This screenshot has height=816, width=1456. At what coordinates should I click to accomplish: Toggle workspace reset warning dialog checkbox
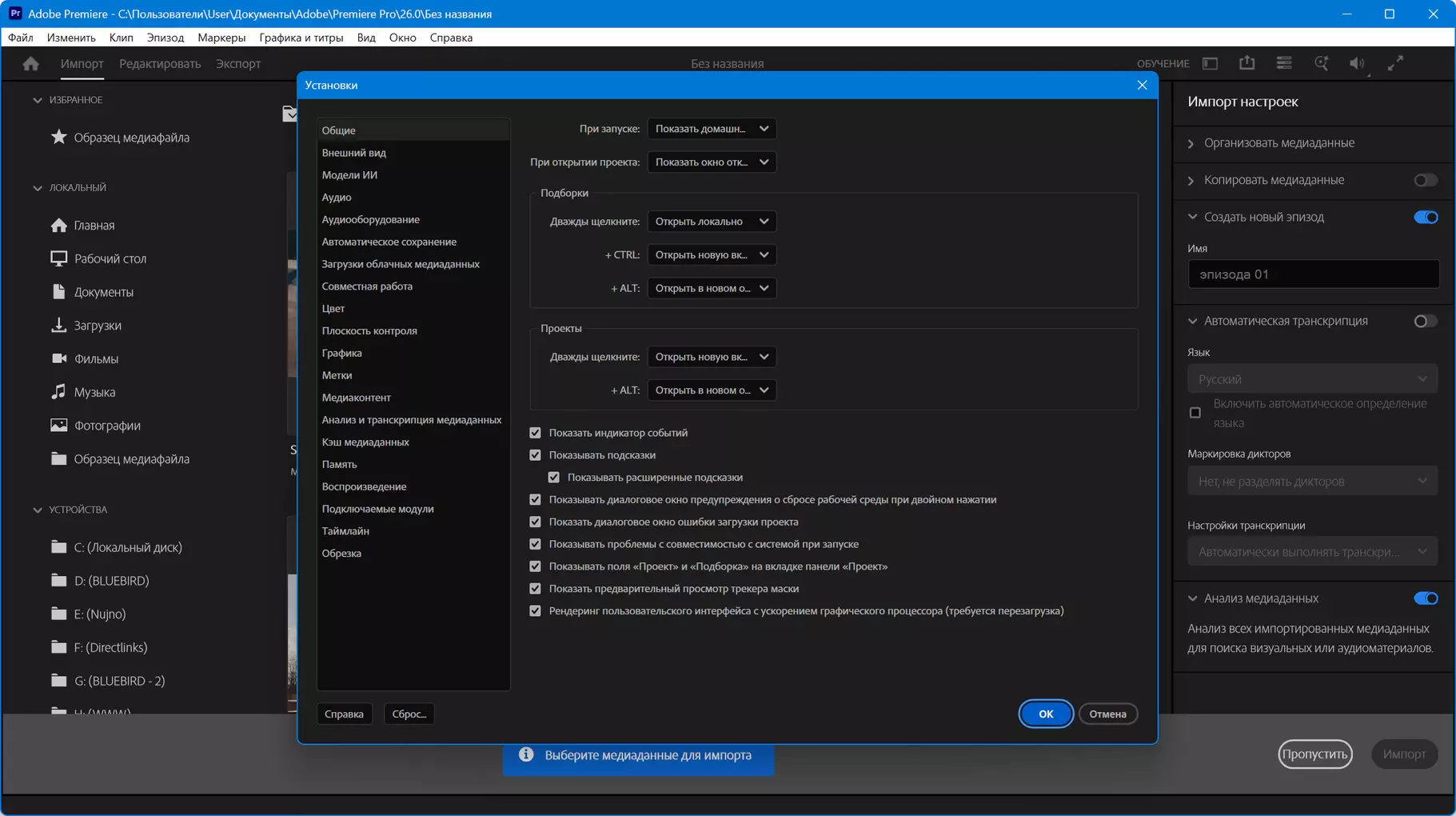[535, 500]
